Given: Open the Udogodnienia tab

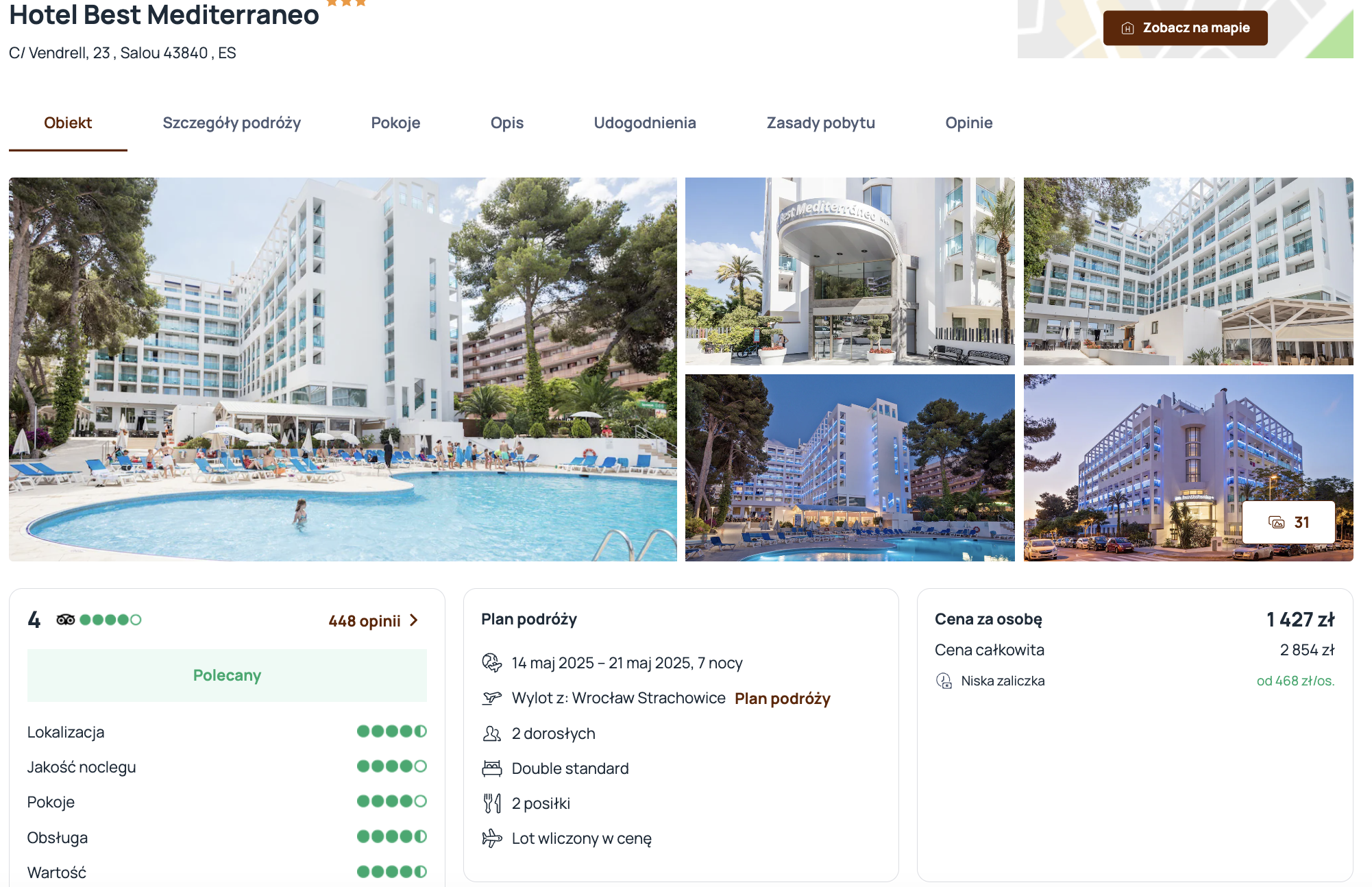Looking at the screenshot, I should [x=645, y=123].
